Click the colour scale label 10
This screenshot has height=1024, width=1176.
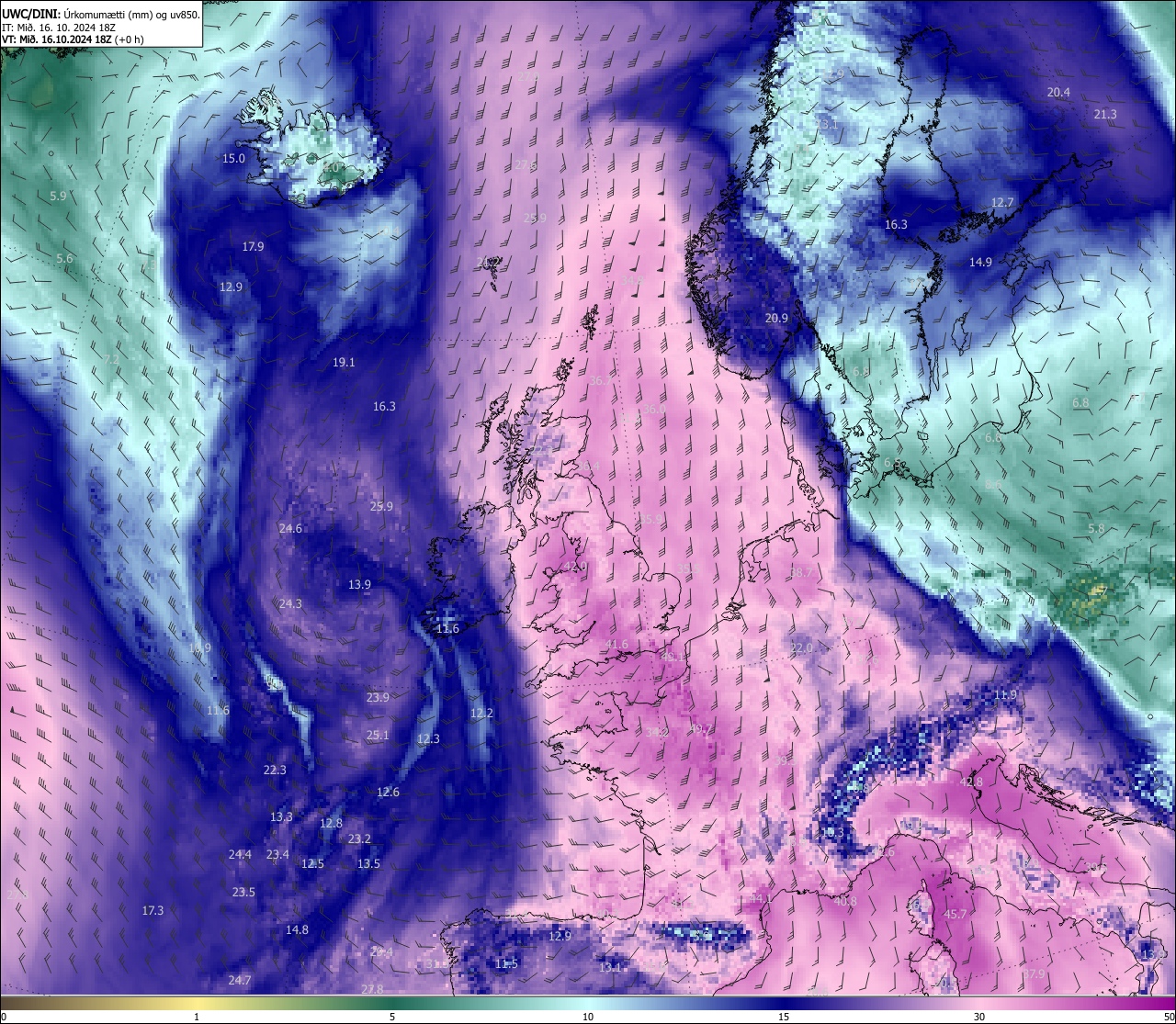tap(588, 1017)
